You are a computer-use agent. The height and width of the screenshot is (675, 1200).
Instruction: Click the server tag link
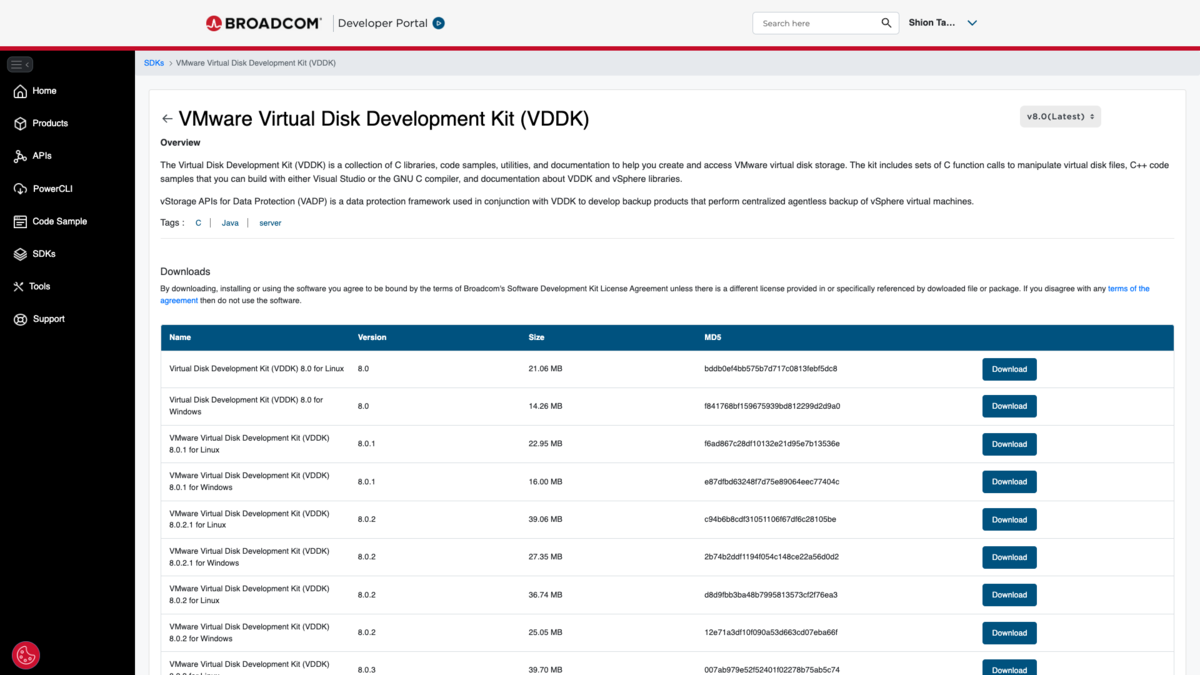point(270,223)
